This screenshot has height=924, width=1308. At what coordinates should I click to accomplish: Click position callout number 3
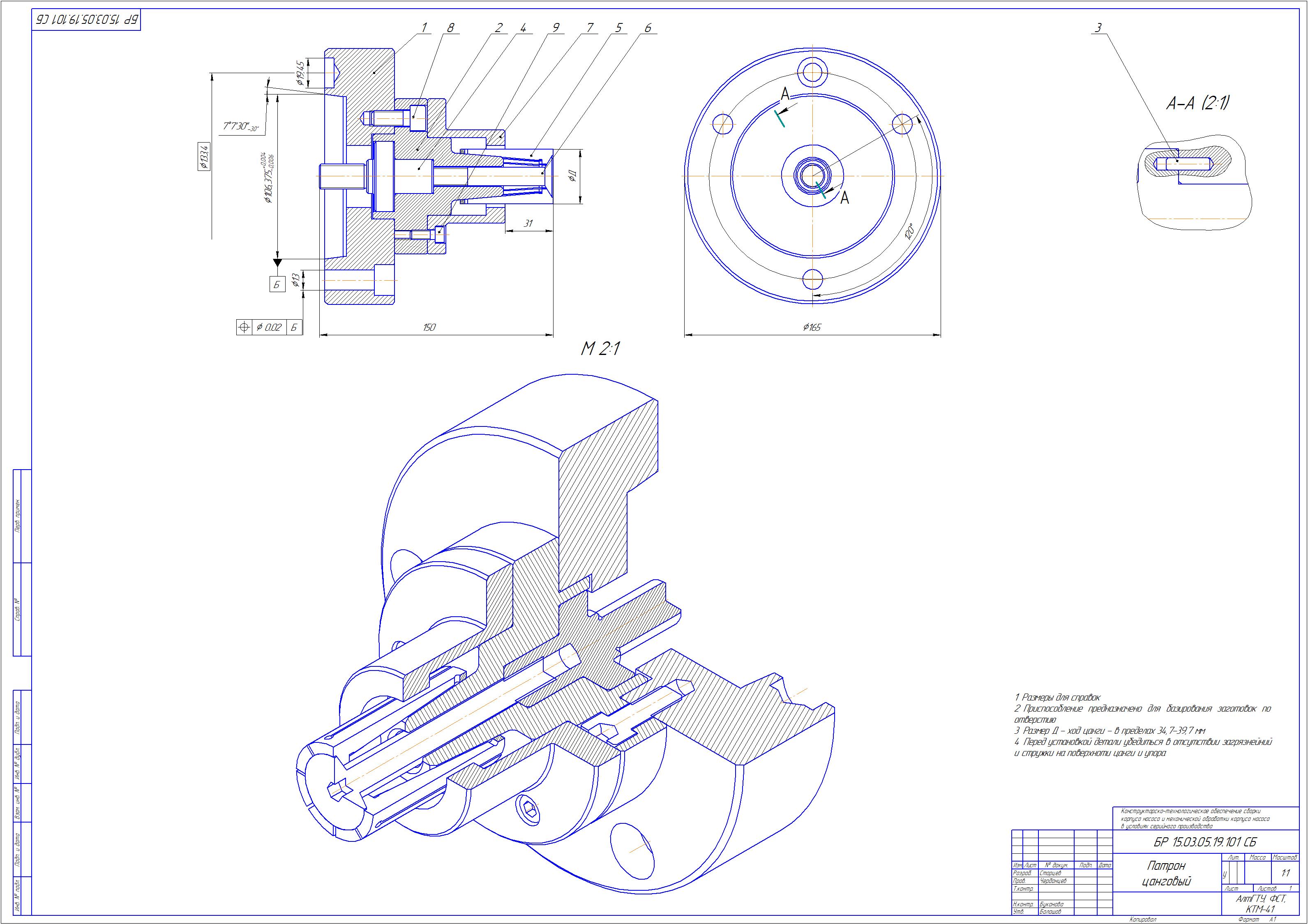1098,28
